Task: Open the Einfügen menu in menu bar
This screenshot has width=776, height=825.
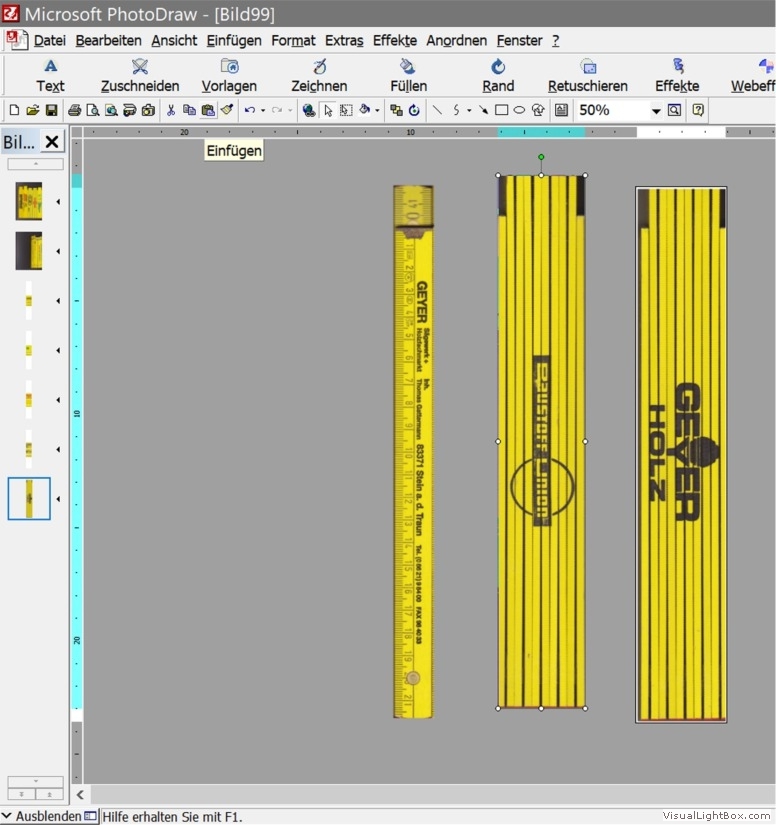Action: coord(234,41)
